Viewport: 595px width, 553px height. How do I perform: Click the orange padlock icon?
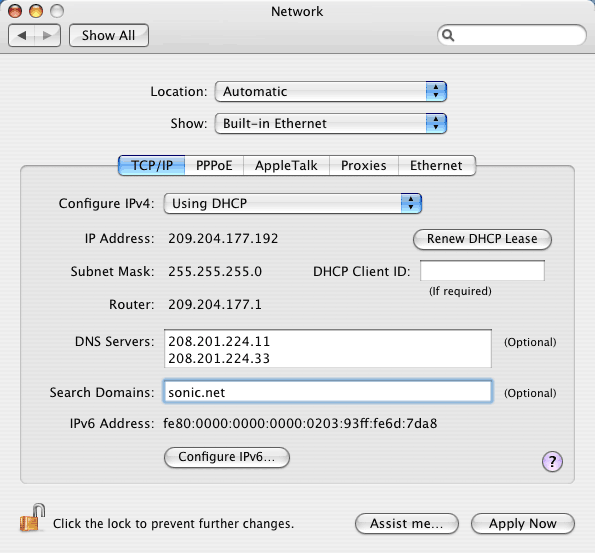point(32,518)
